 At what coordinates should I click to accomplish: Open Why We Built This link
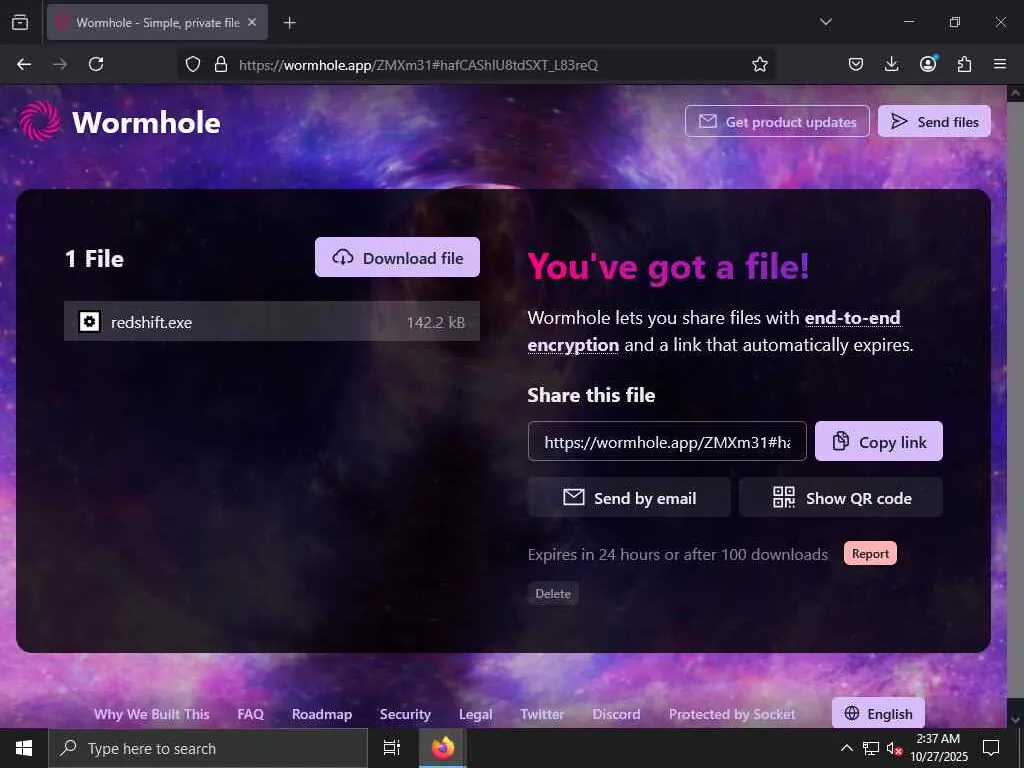coord(152,714)
